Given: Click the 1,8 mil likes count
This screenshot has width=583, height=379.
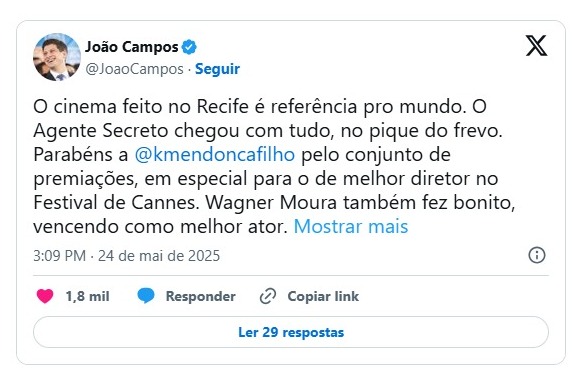Looking at the screenshot, I should pos(87,296).
